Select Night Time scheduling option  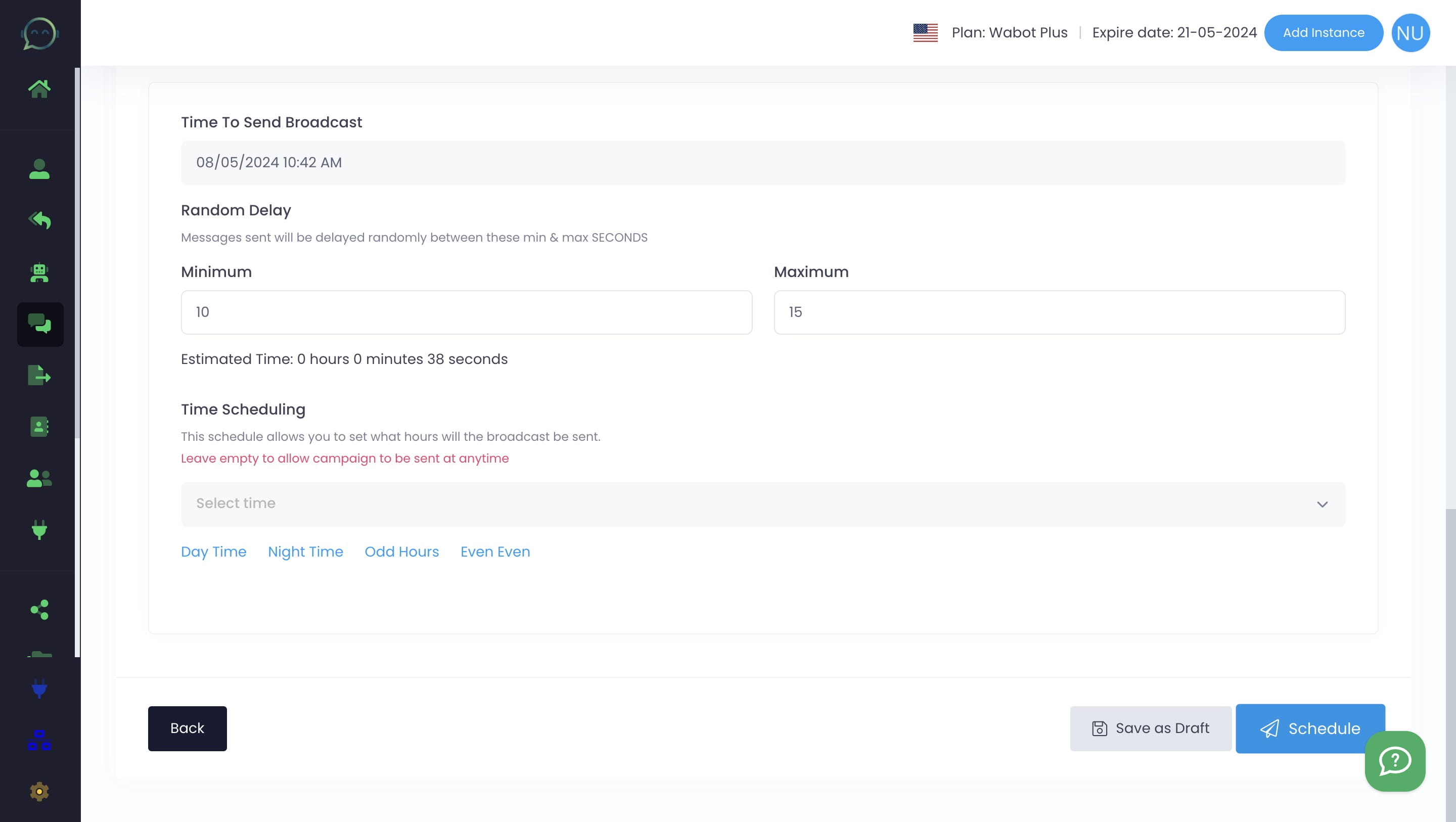coord(305,552)
